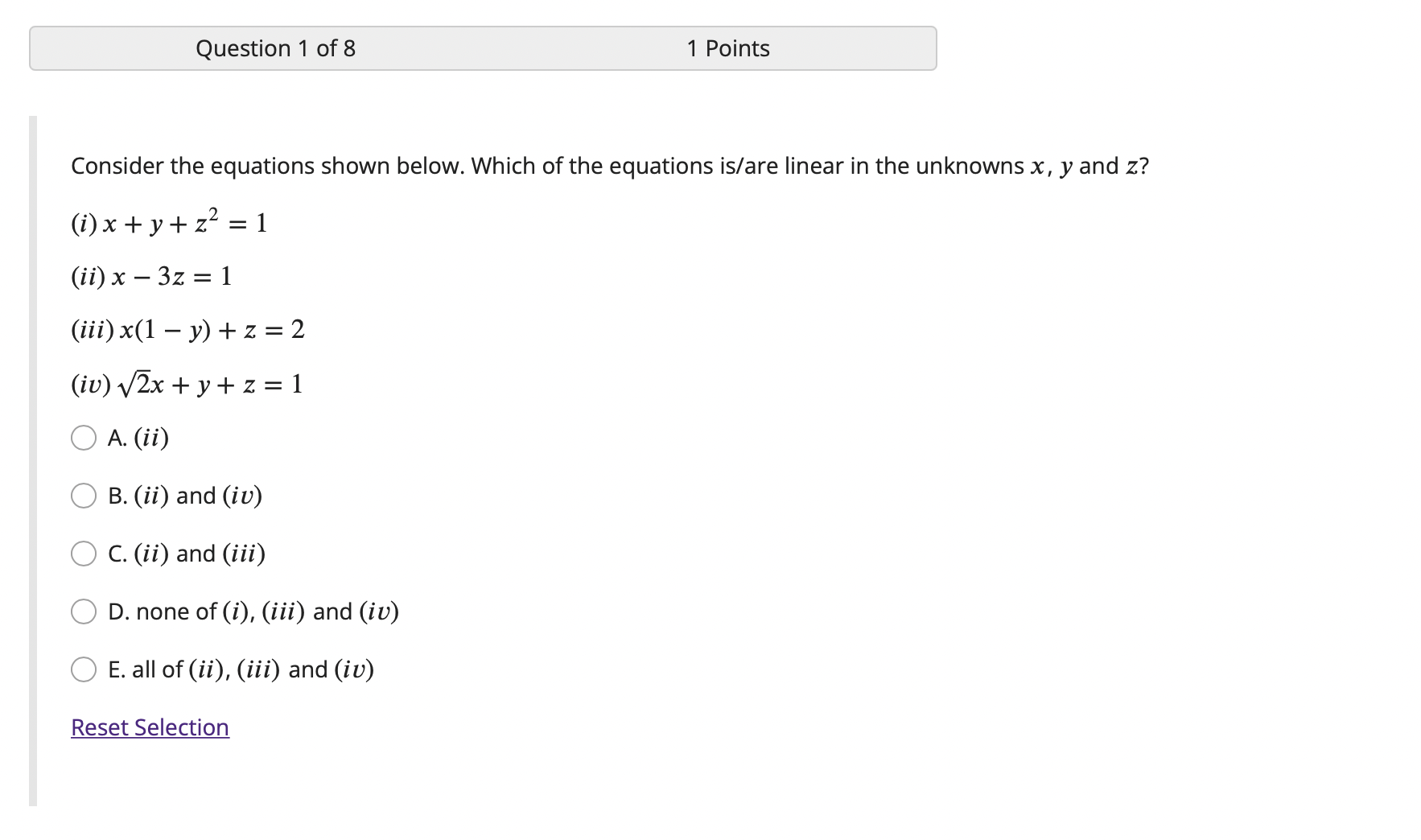Choose option E all of (ii), (iii) and (iv)
The width and height of the screenshot is (1421, 840).
tap(241, 669)
